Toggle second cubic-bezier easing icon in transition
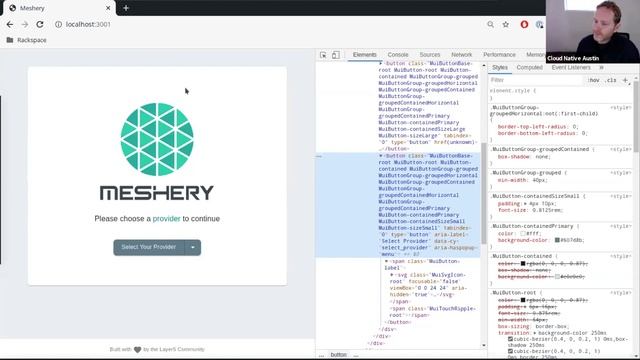This screenshot has width=640, height=360. [x=510, y=351]
